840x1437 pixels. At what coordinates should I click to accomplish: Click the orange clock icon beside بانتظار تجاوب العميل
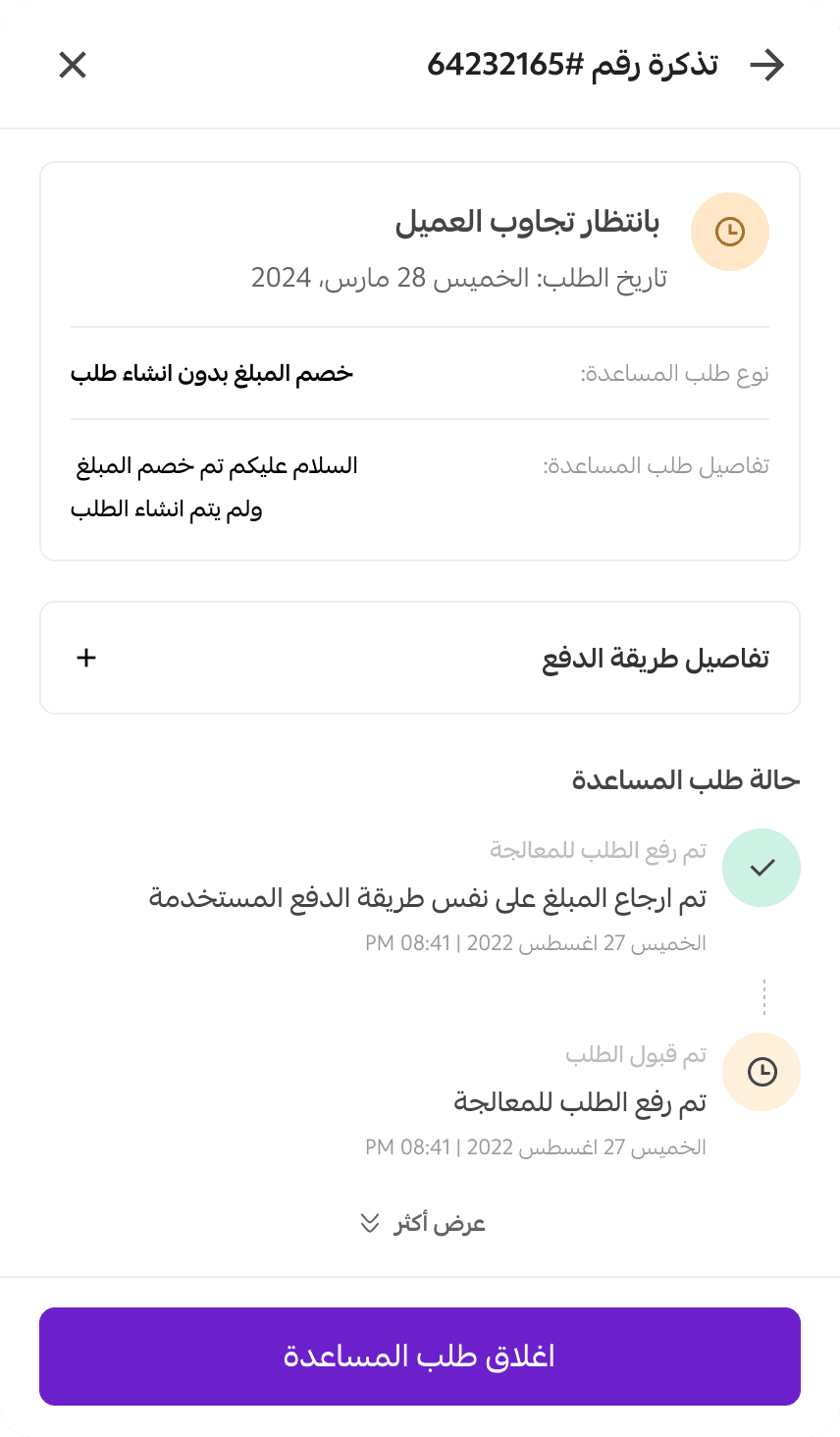(729, 232)
